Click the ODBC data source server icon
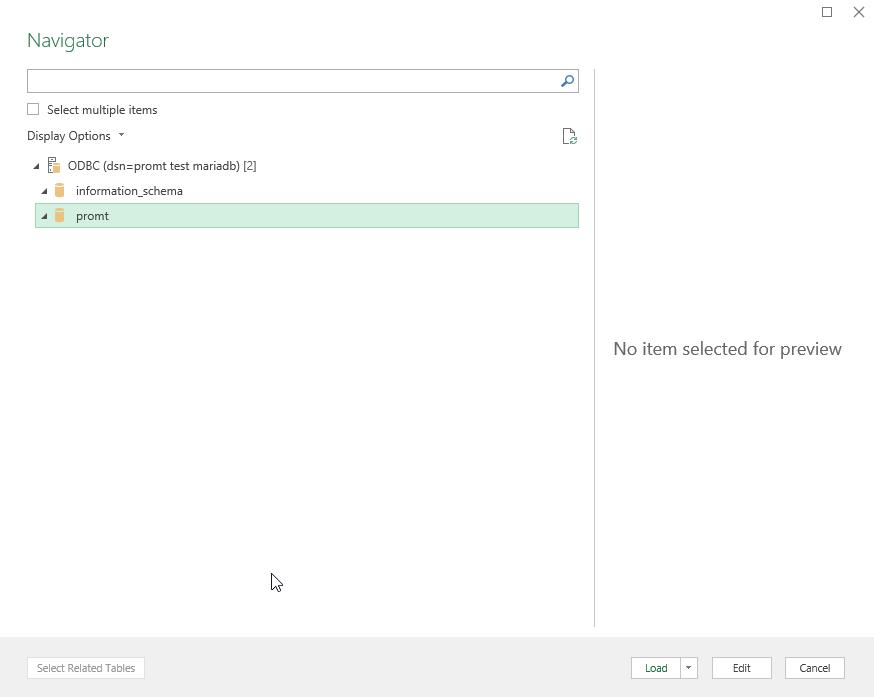The height and width of the screenshot is (697, 874). [54, 166]
